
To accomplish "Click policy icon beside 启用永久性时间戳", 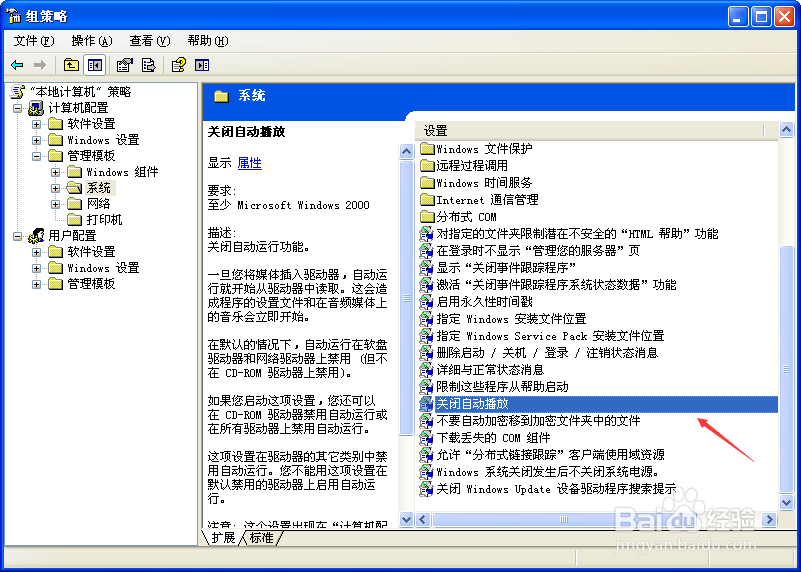I will [426, 302].
